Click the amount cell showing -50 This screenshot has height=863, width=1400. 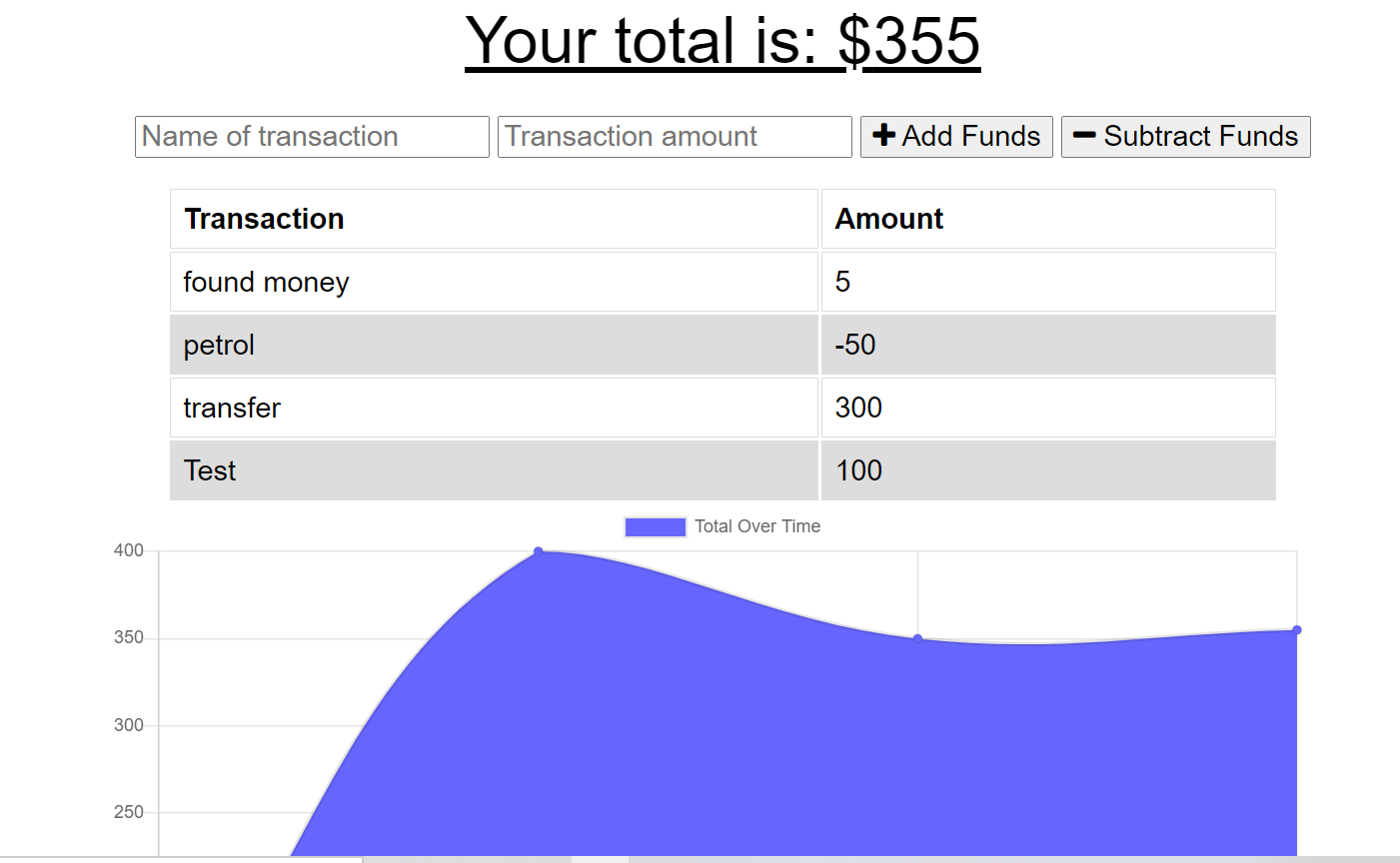1046,345
